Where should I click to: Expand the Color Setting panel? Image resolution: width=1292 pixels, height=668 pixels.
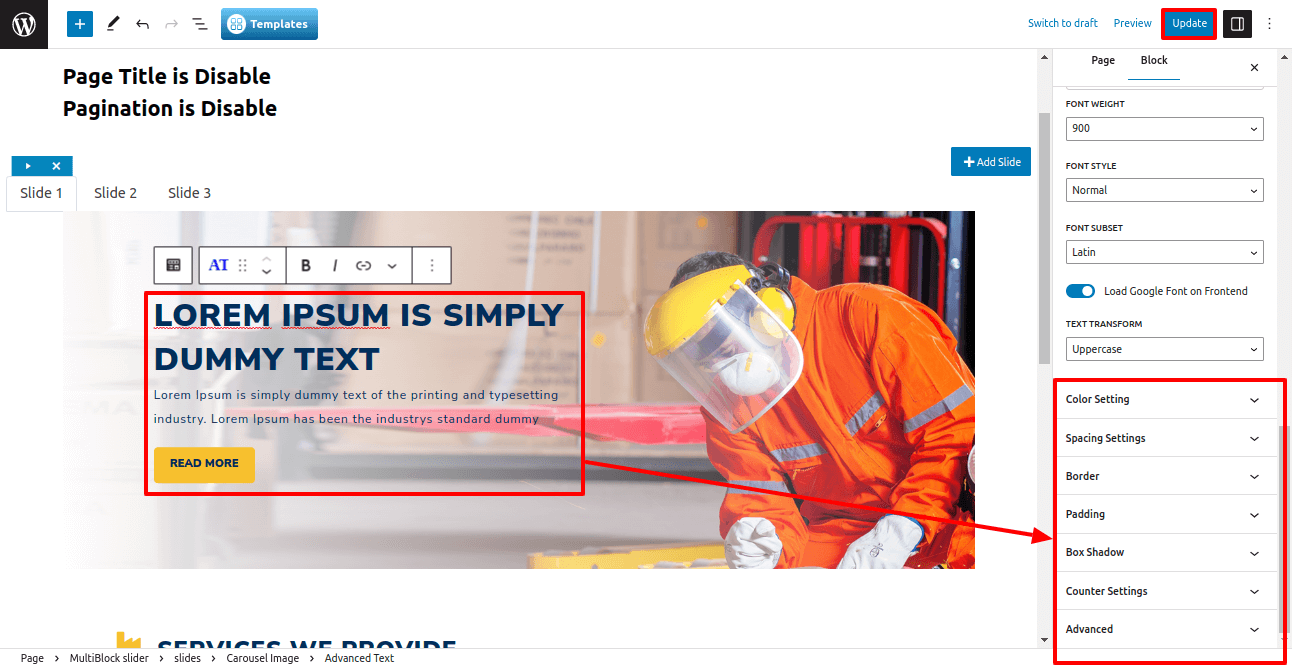(x=1166, y=399)
